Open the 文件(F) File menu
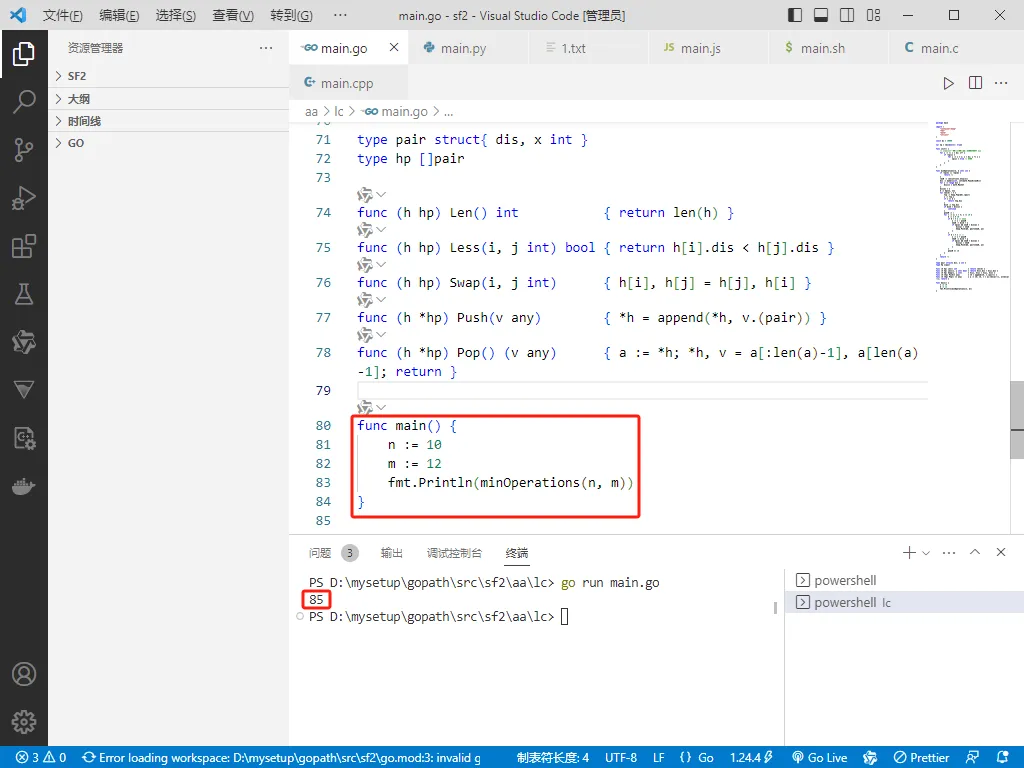This screenshot has width=1024, height=768. [x=63, y=15]
